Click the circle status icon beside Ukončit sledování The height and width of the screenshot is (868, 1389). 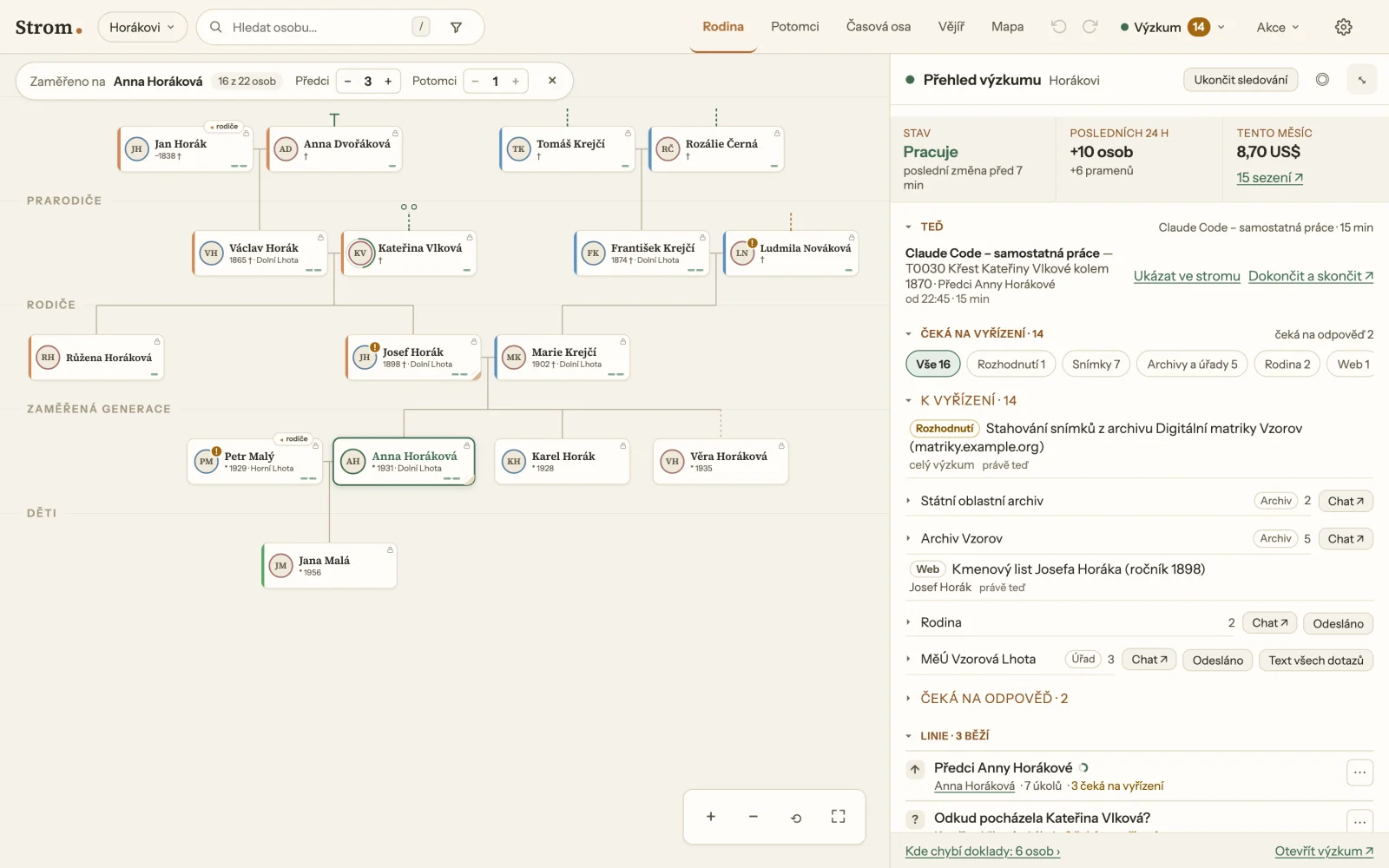pyautogui.click(x=1322, y=80)
